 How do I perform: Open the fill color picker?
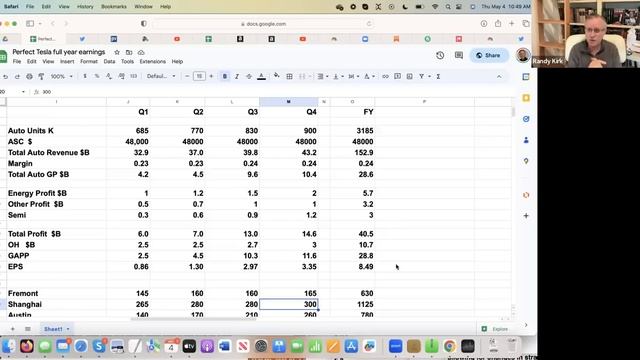[277, 76]
